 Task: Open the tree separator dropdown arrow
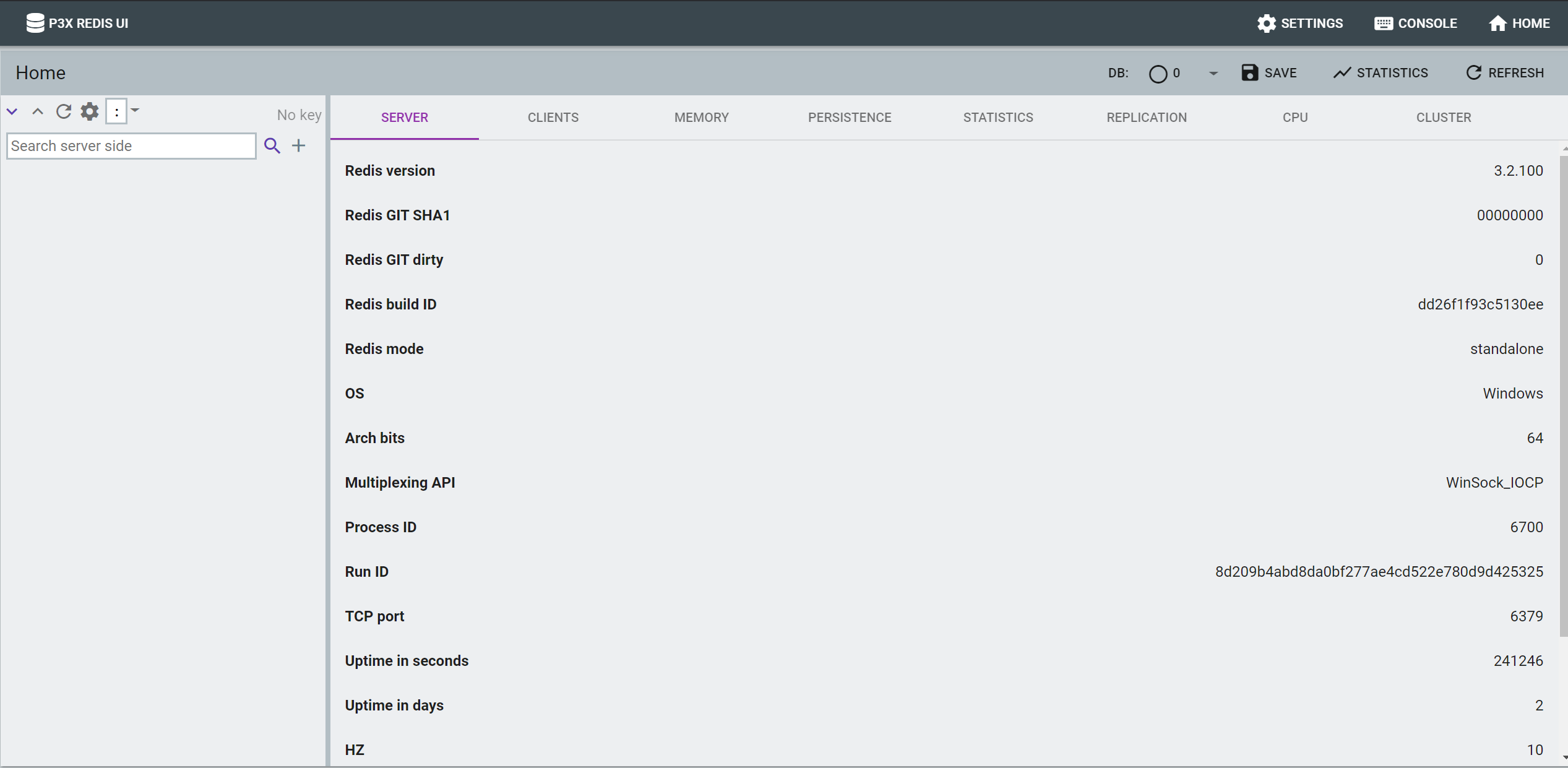click(x=135, y=111)
